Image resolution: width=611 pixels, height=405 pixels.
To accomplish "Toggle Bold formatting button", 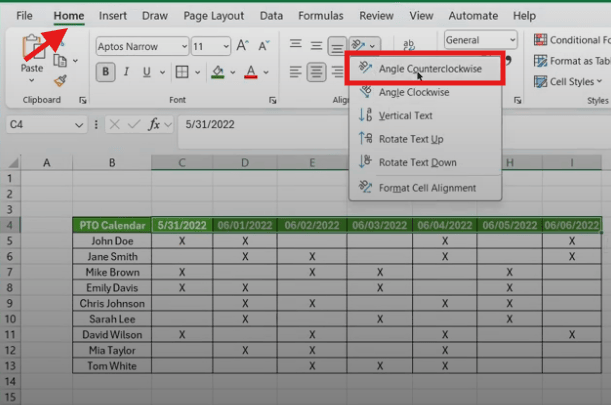I will click(106, 72).
